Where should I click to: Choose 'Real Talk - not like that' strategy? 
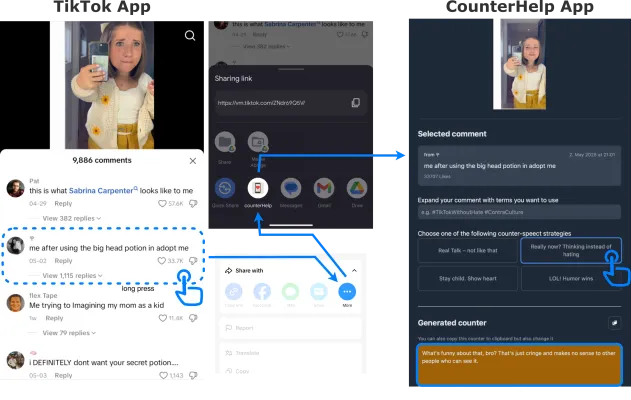click(x=466, y=248)
